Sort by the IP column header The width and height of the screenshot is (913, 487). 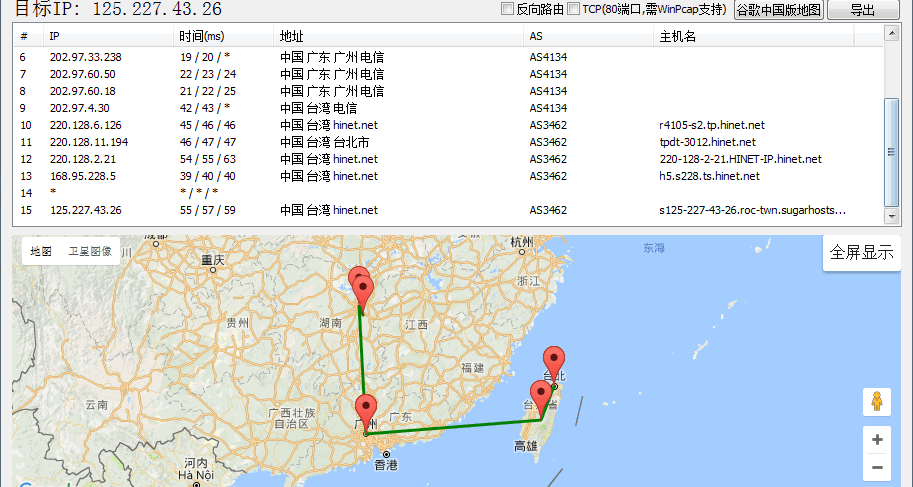[x=108, y=36]
